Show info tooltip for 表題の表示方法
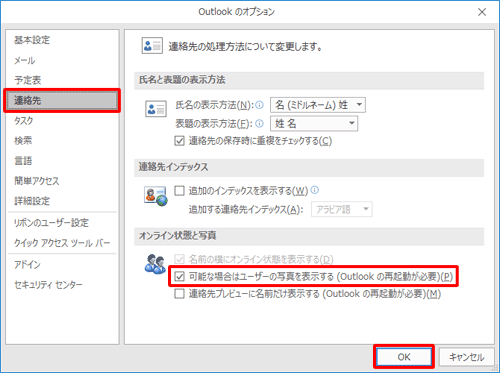 coord(259,124)
